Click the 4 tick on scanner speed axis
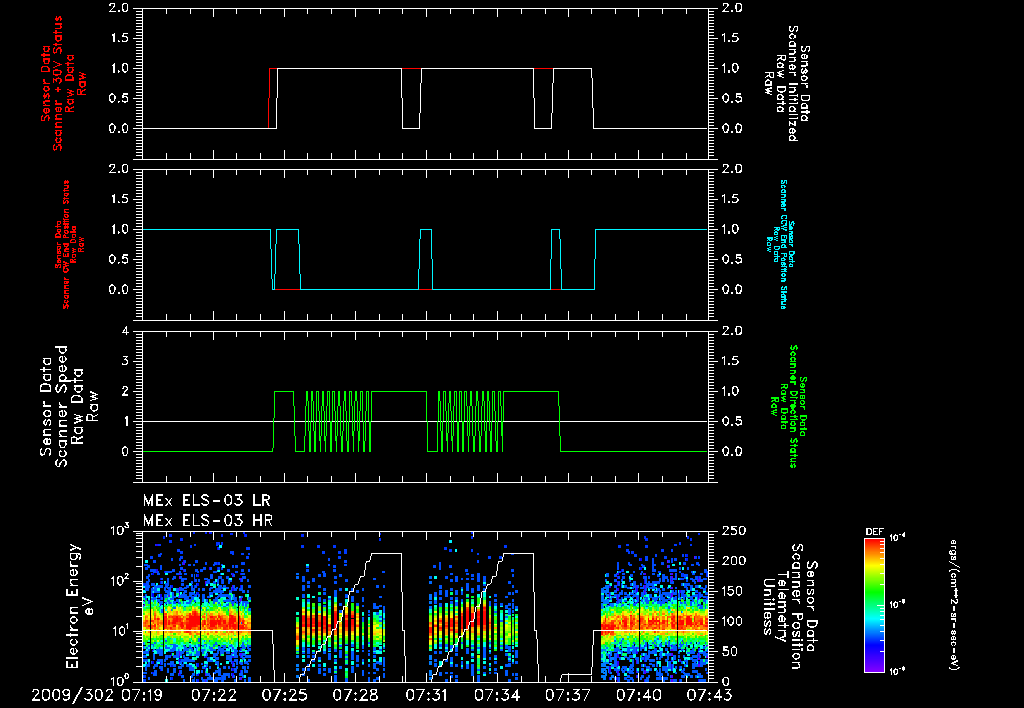1024x708 pixels. click(125, 331)
